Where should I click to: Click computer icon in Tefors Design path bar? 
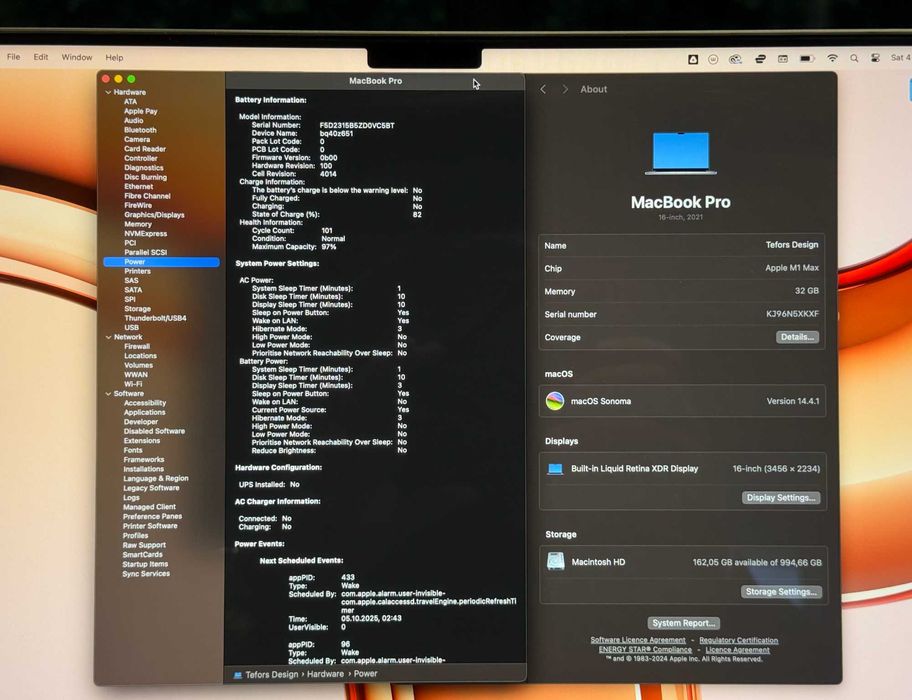click(x=238, y=675)
